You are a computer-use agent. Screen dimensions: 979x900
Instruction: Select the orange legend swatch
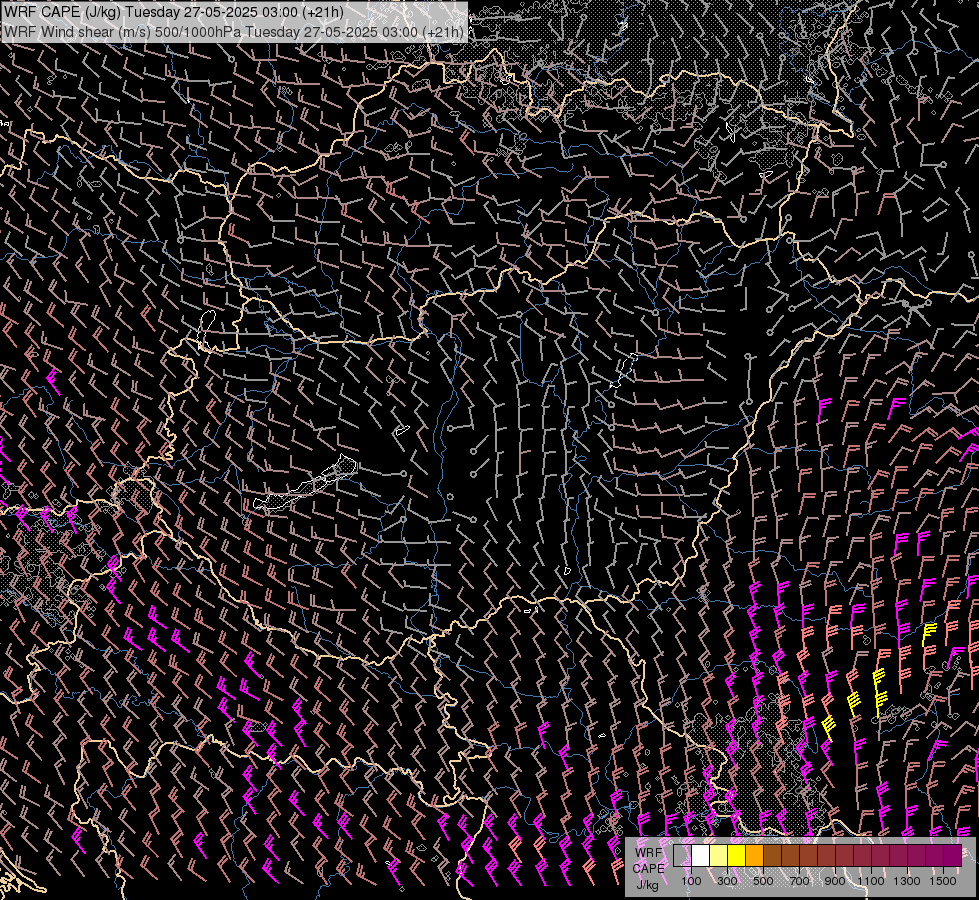tap(754, 856)
